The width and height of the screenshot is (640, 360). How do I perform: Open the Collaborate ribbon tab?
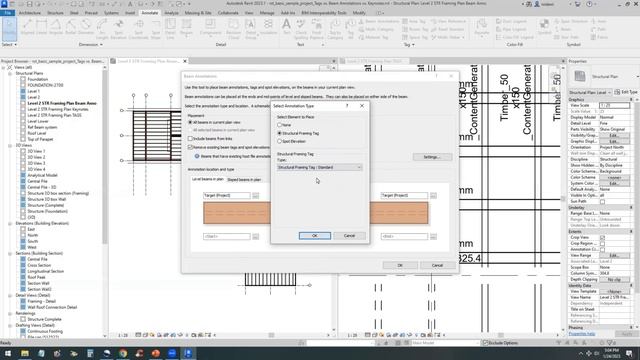click(228, 13)
